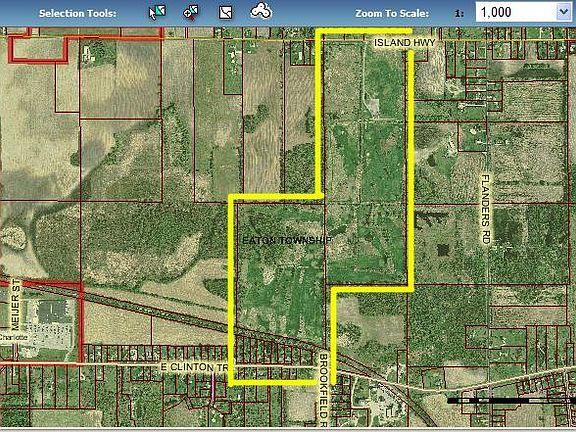The width and height of the screenshot is (576, 432).
Task: Click the E CLINTON TR road label
Action: [194, 367]
